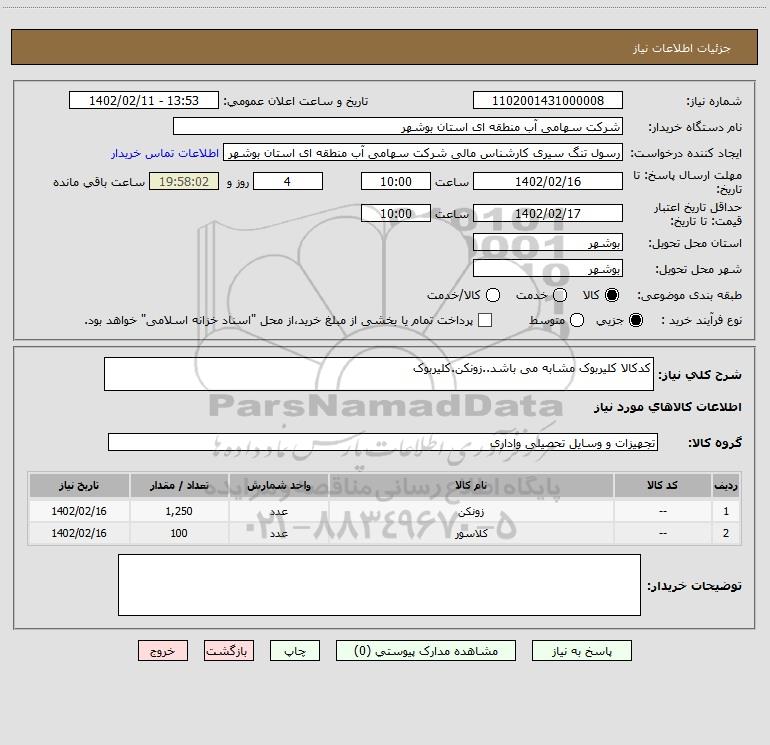Click the پاسخ به نیاز button
The width and height of the screenshot is (770, 745).
tap(581, 651)
